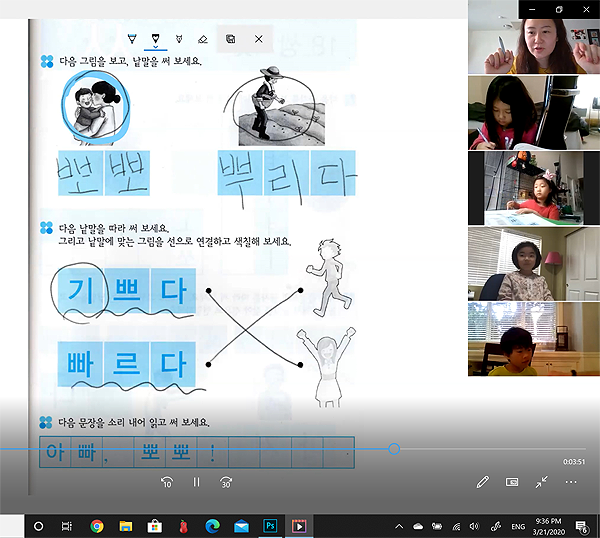Launch Google Chrome from taskbar

point(97,526)
